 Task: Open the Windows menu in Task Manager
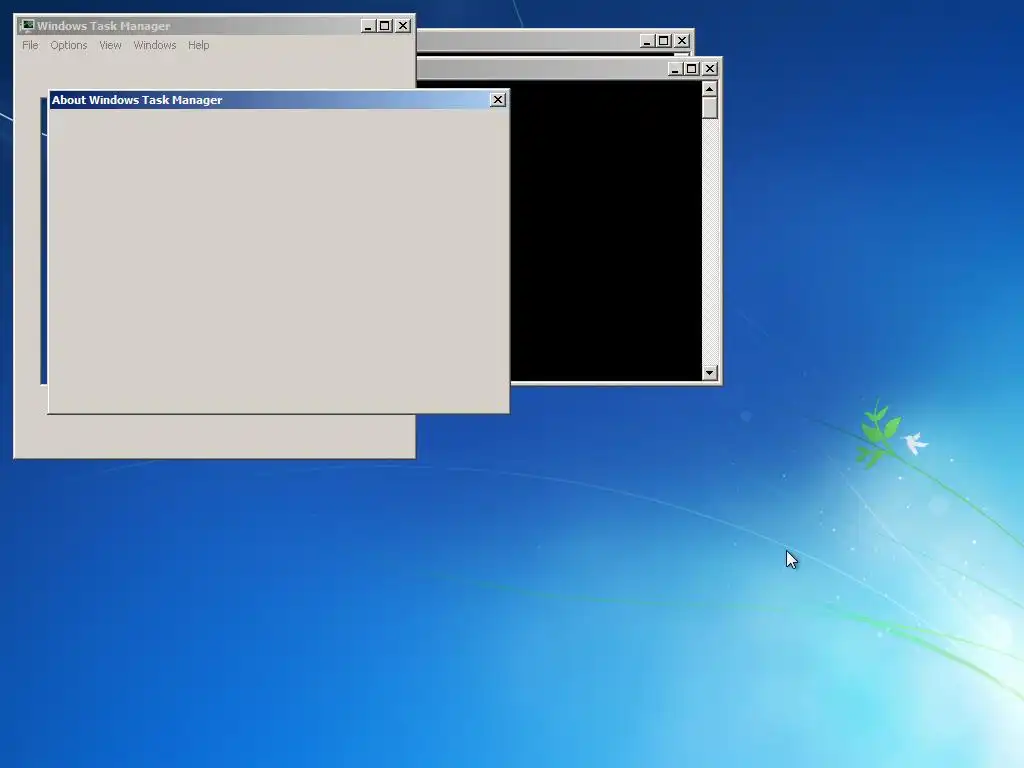click(x=155, y=45)
